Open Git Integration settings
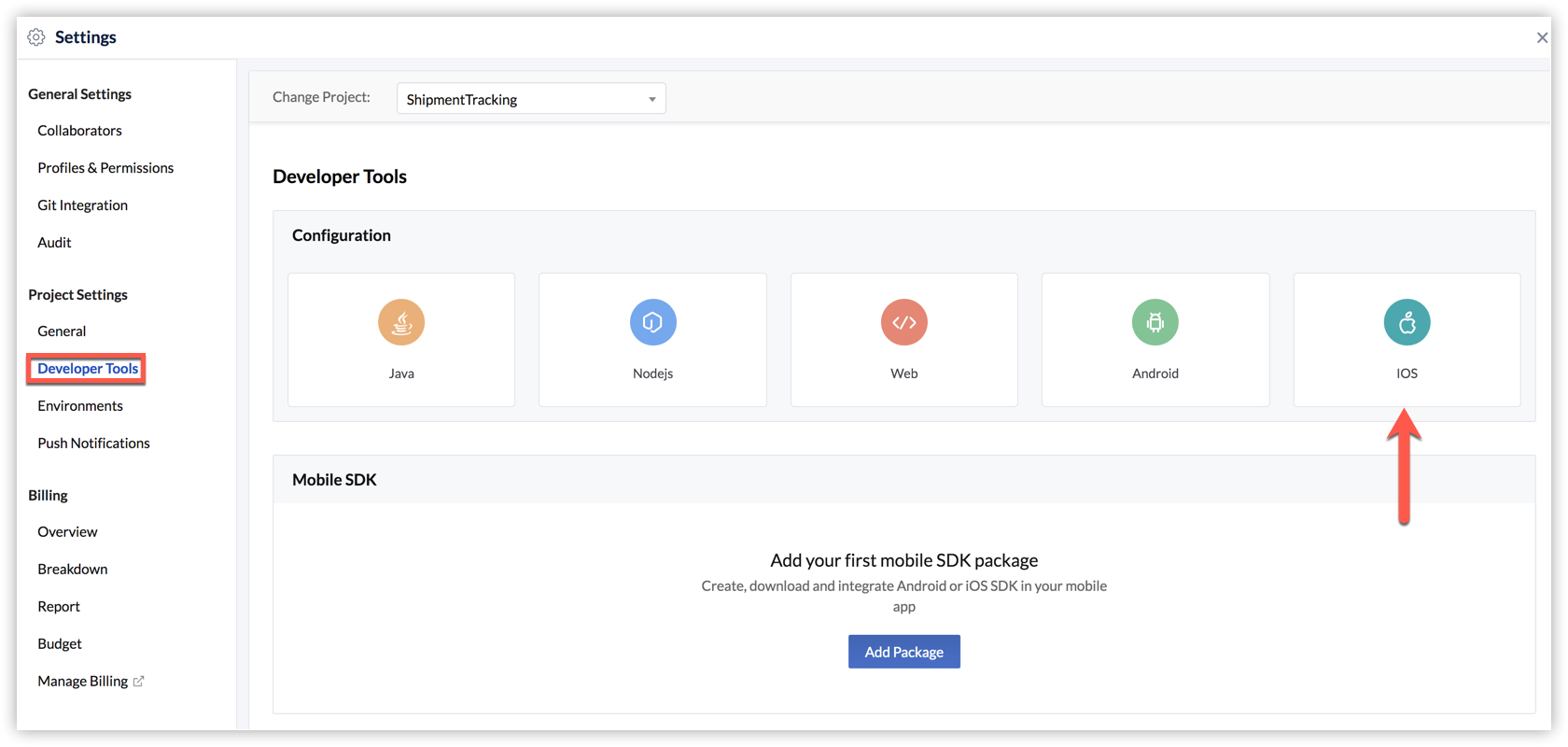 point(82,205)
